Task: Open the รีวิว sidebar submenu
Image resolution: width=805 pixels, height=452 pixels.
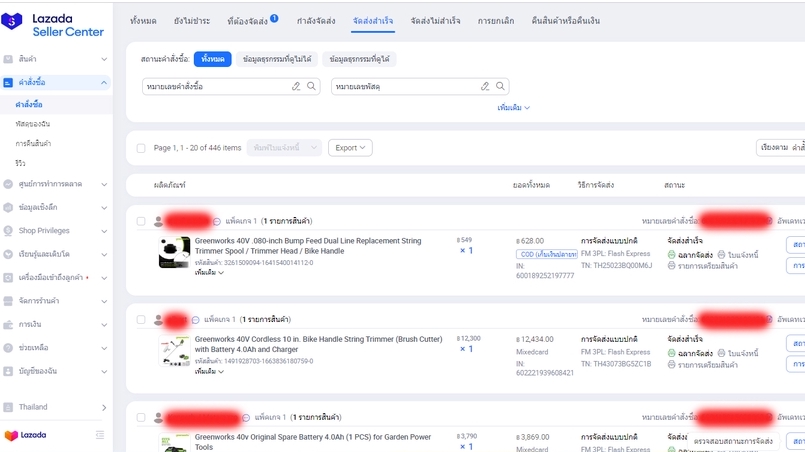Action: [x=20, y=163]
